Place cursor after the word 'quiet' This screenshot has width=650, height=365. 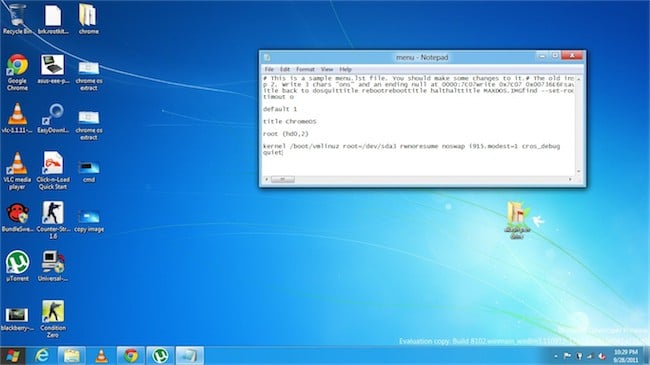(x=282, y=152)
